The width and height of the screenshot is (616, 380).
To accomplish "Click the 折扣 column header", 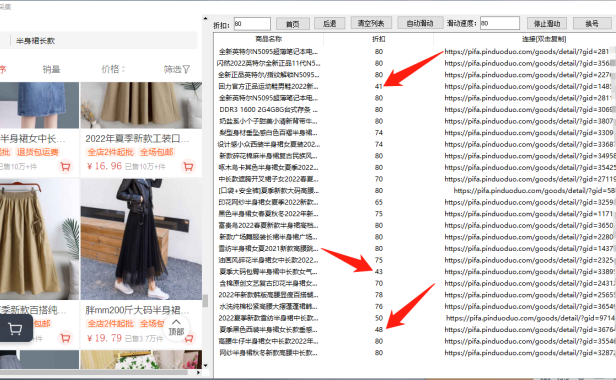I will pos(379,39).
